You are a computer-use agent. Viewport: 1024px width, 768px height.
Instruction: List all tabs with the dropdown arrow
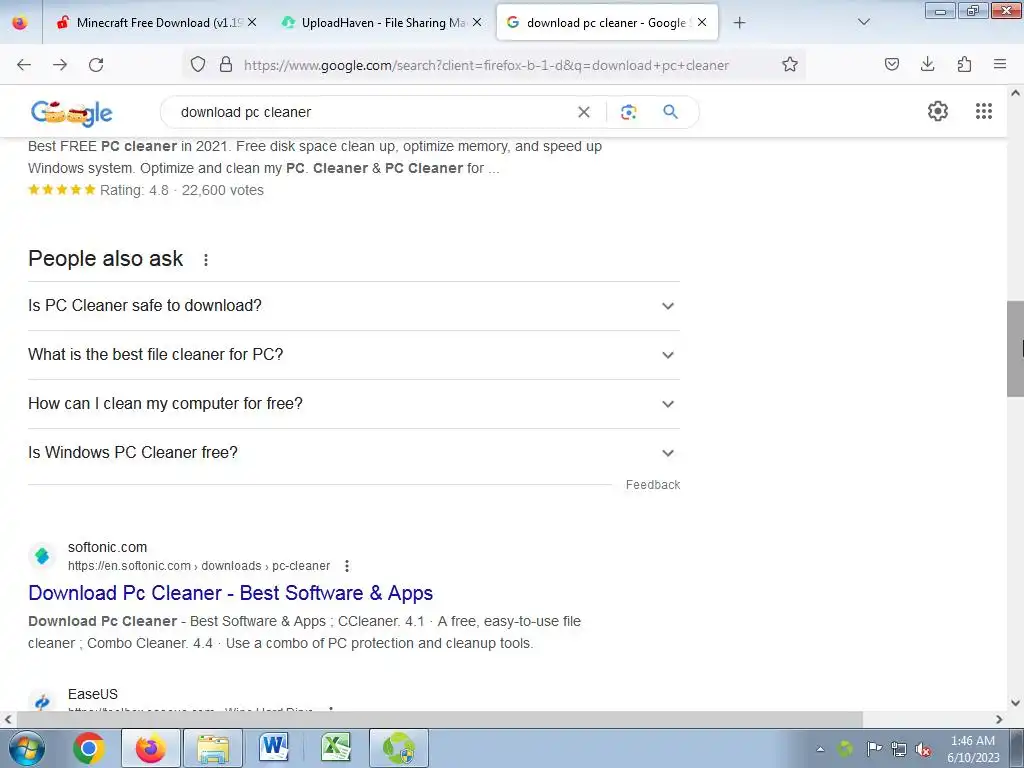coord(864,22)
